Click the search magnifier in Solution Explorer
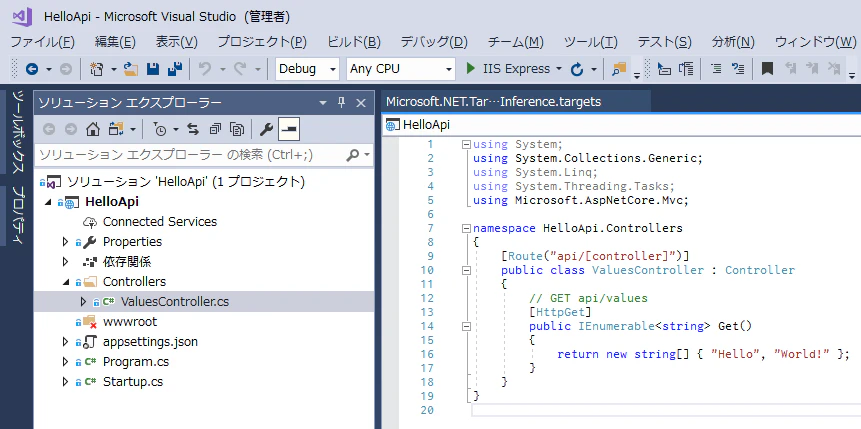861x429 pixels. point(353,155)
